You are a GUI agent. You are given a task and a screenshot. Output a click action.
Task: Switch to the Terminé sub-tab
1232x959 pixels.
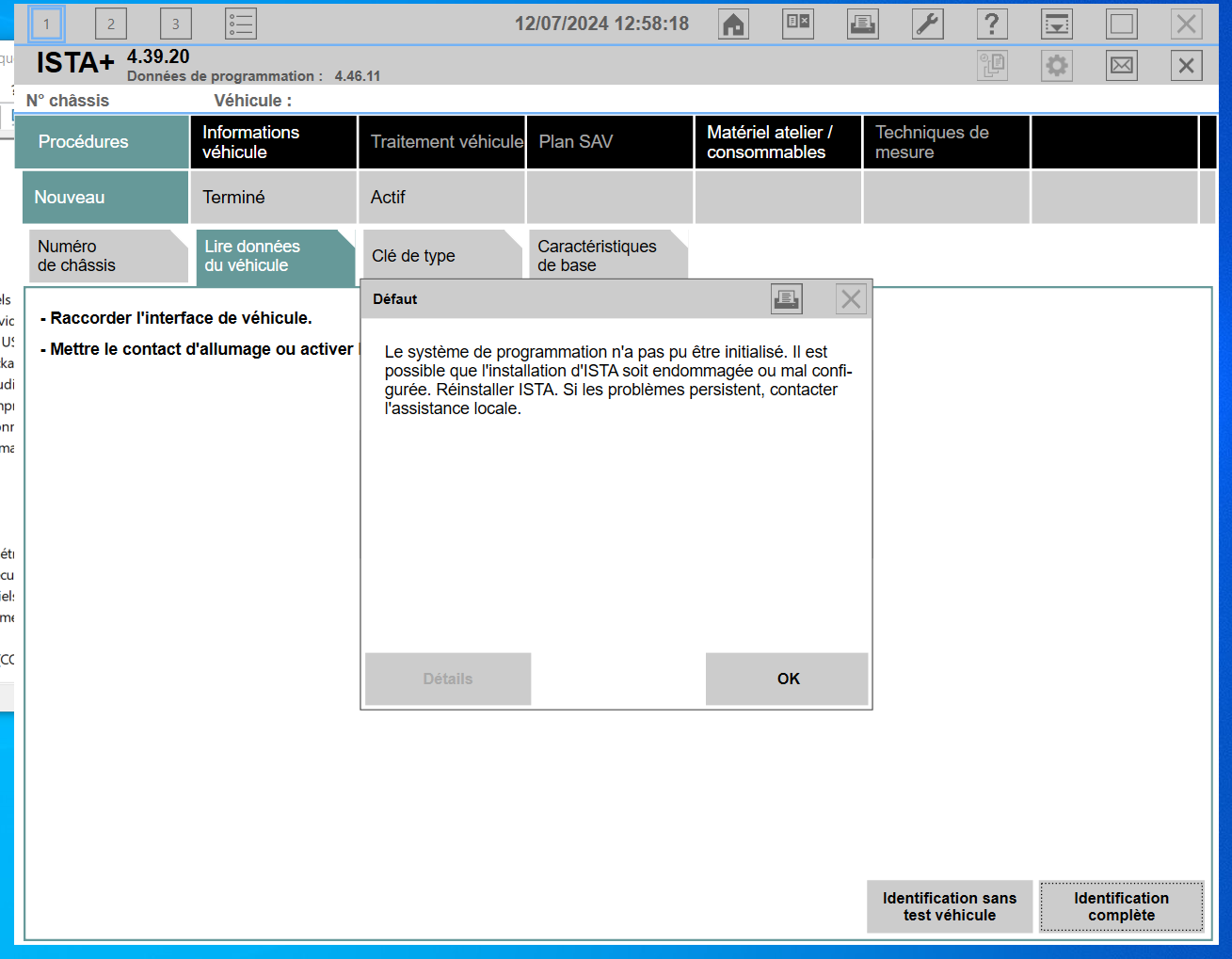pos(274,198)
